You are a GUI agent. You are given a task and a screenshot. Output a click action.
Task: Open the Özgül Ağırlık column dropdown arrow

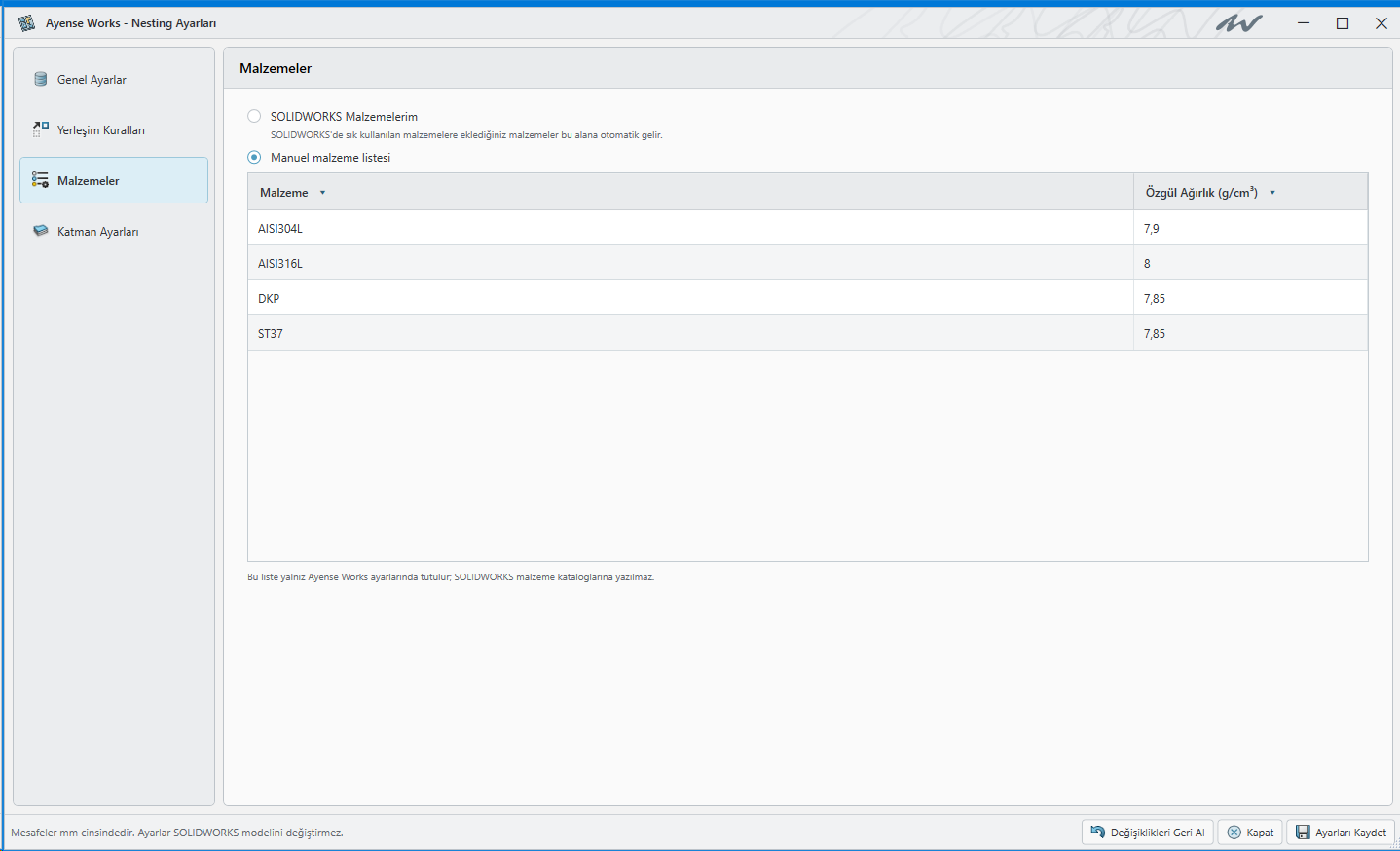click(1272, 193)
